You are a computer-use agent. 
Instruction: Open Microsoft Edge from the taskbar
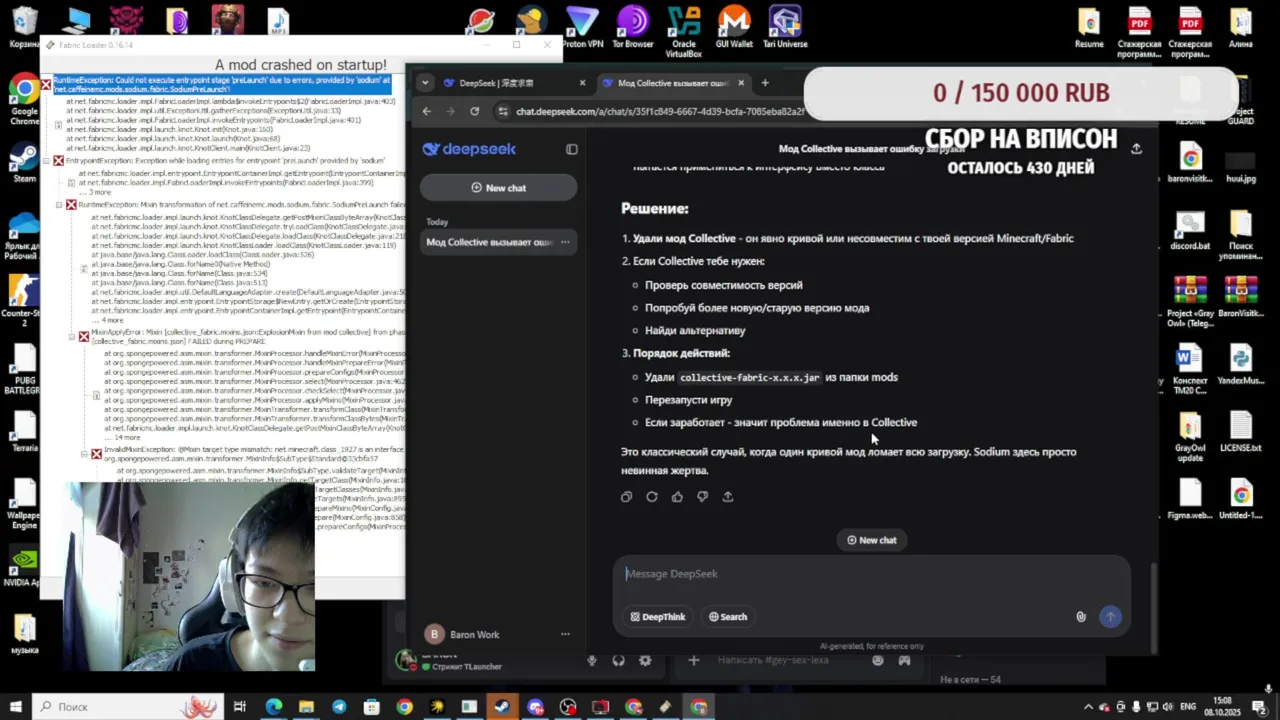pyautogui.click(x=273, y=707)
